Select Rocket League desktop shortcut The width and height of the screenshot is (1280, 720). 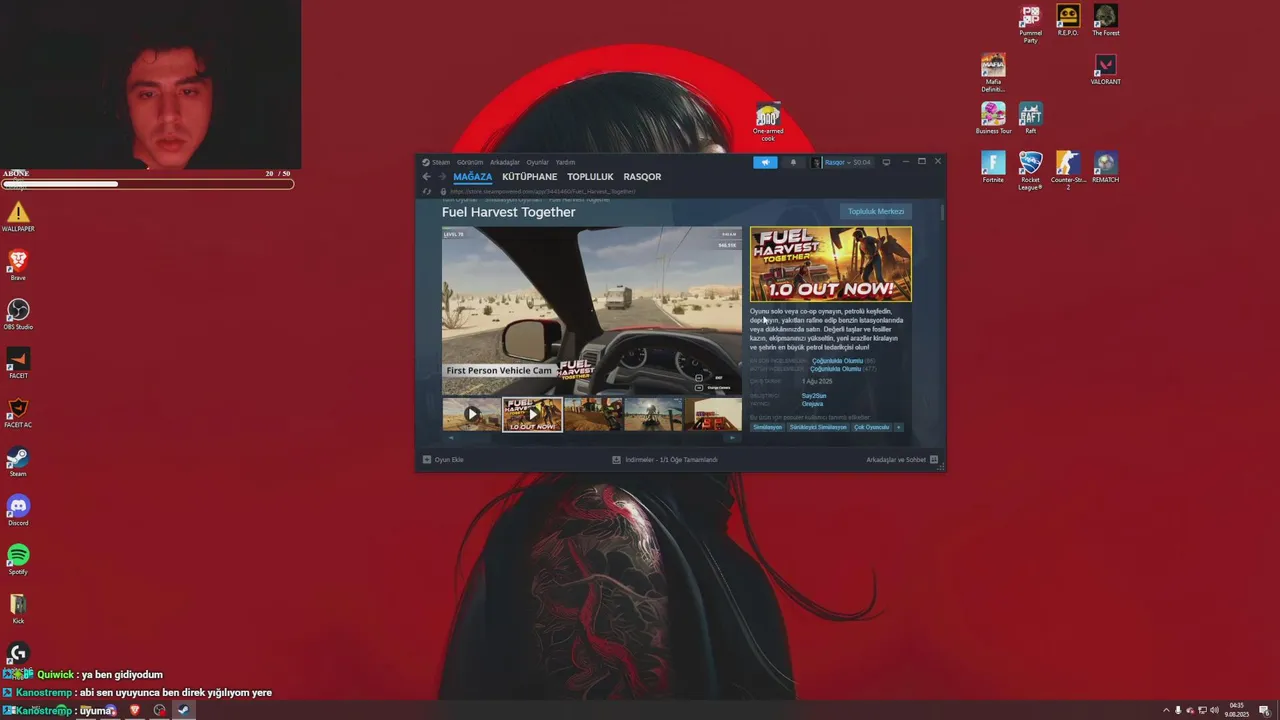[1030, 171]
